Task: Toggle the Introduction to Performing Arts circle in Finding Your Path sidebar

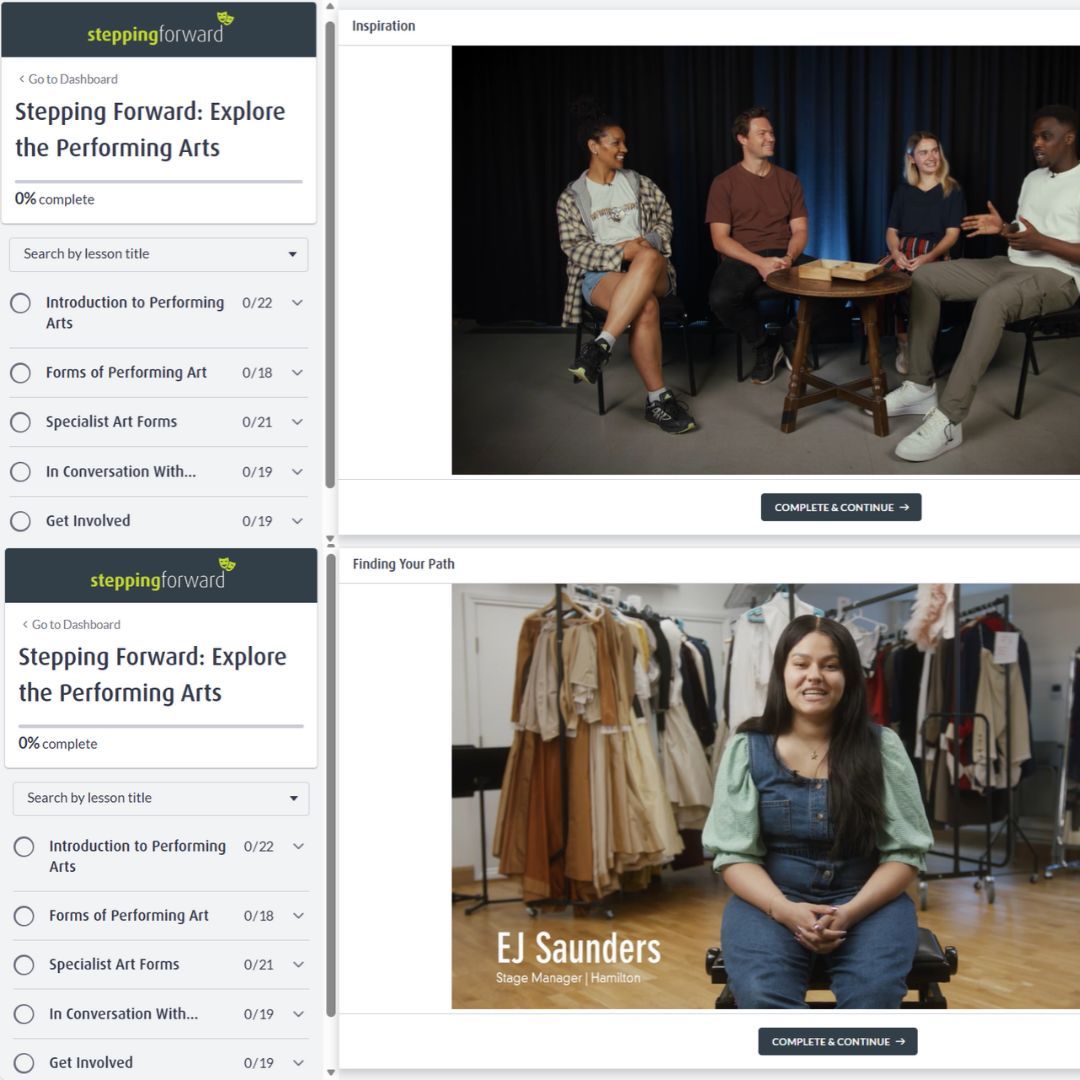Action: pos(24,847)
